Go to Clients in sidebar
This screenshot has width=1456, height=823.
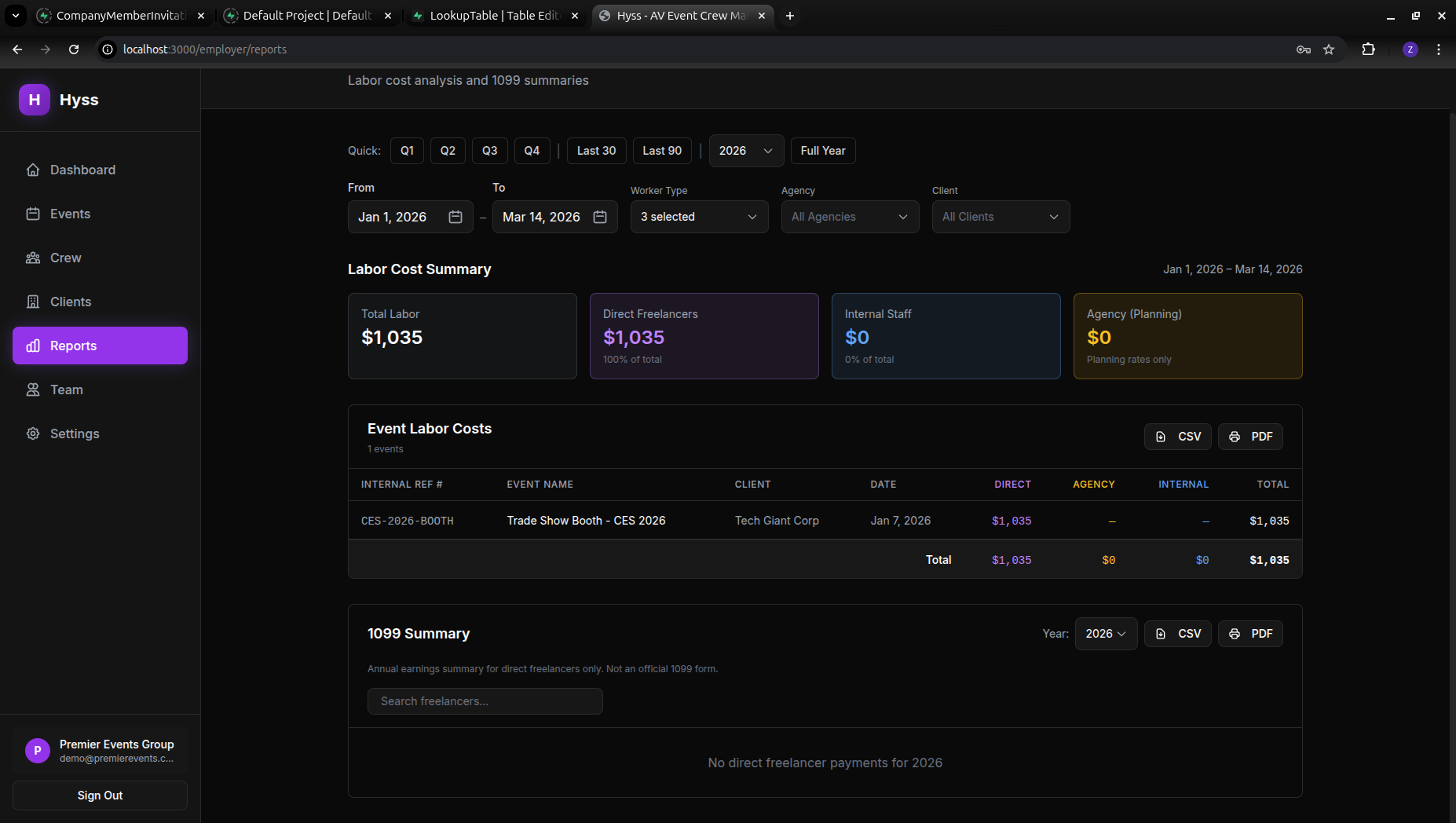click(100, 302)
